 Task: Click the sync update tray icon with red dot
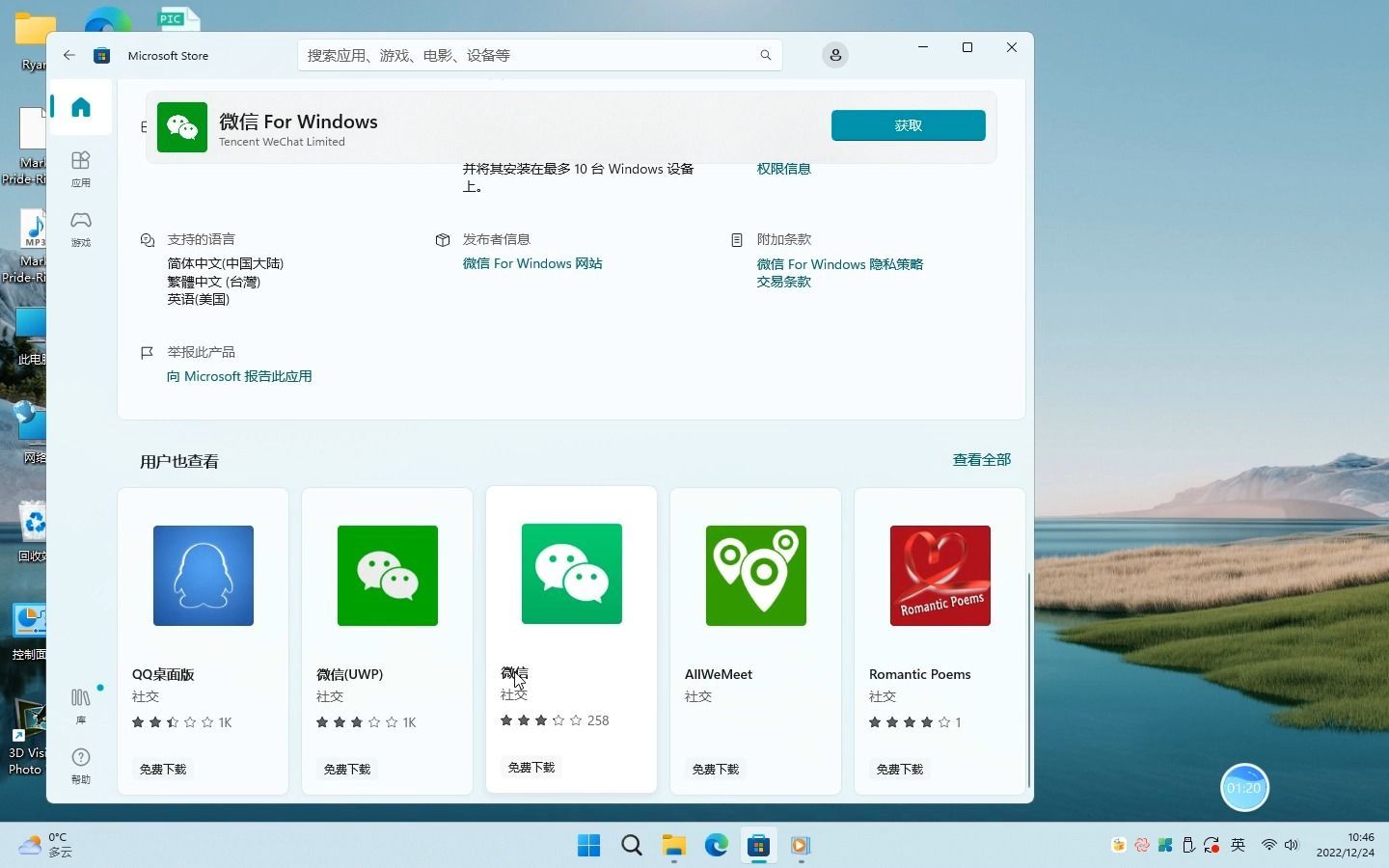coord(1212,845)
